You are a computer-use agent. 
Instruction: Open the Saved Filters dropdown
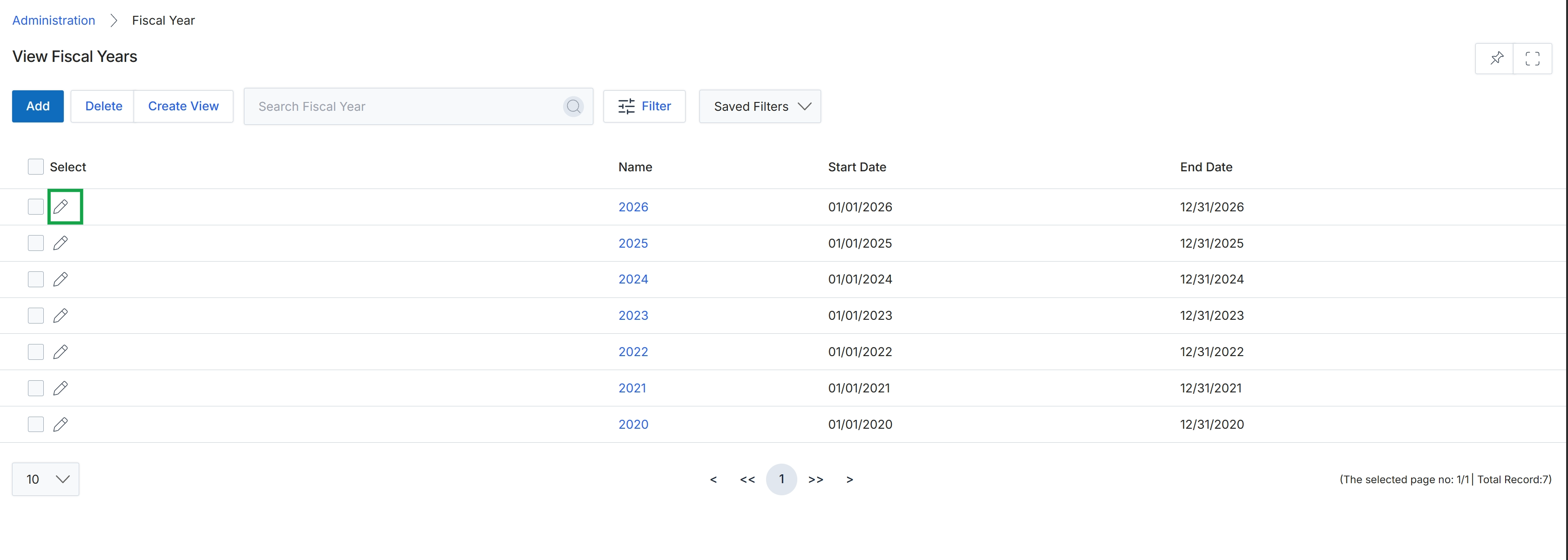tap(760, 107)
